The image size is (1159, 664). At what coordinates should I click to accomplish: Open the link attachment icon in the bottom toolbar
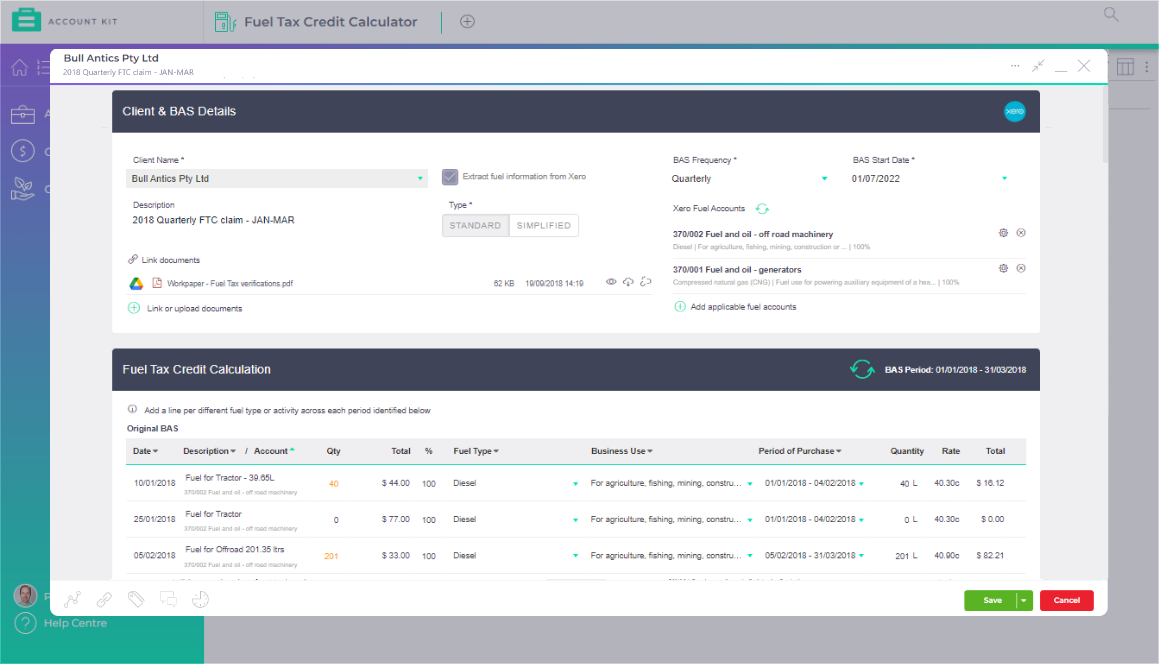click(102, 598)
